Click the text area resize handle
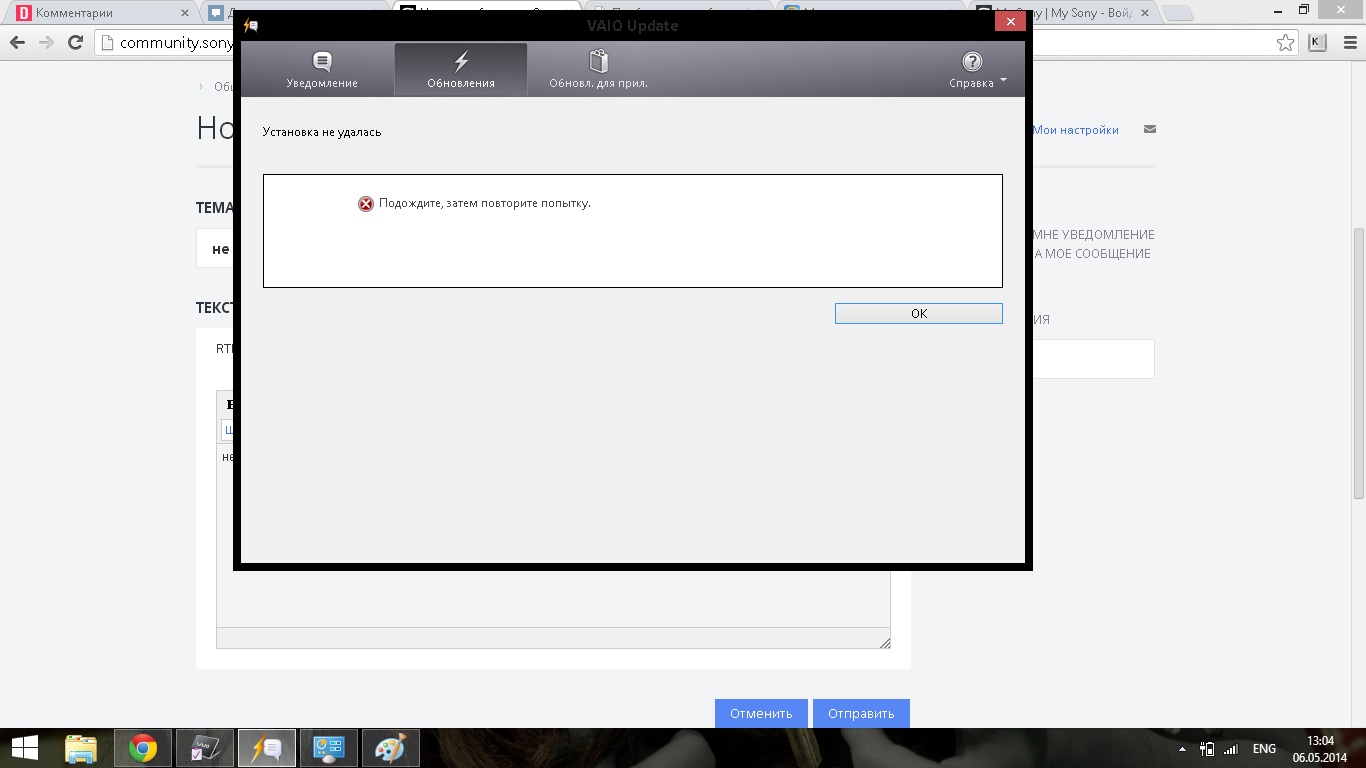1366x768 pixels. click(884, 642)
